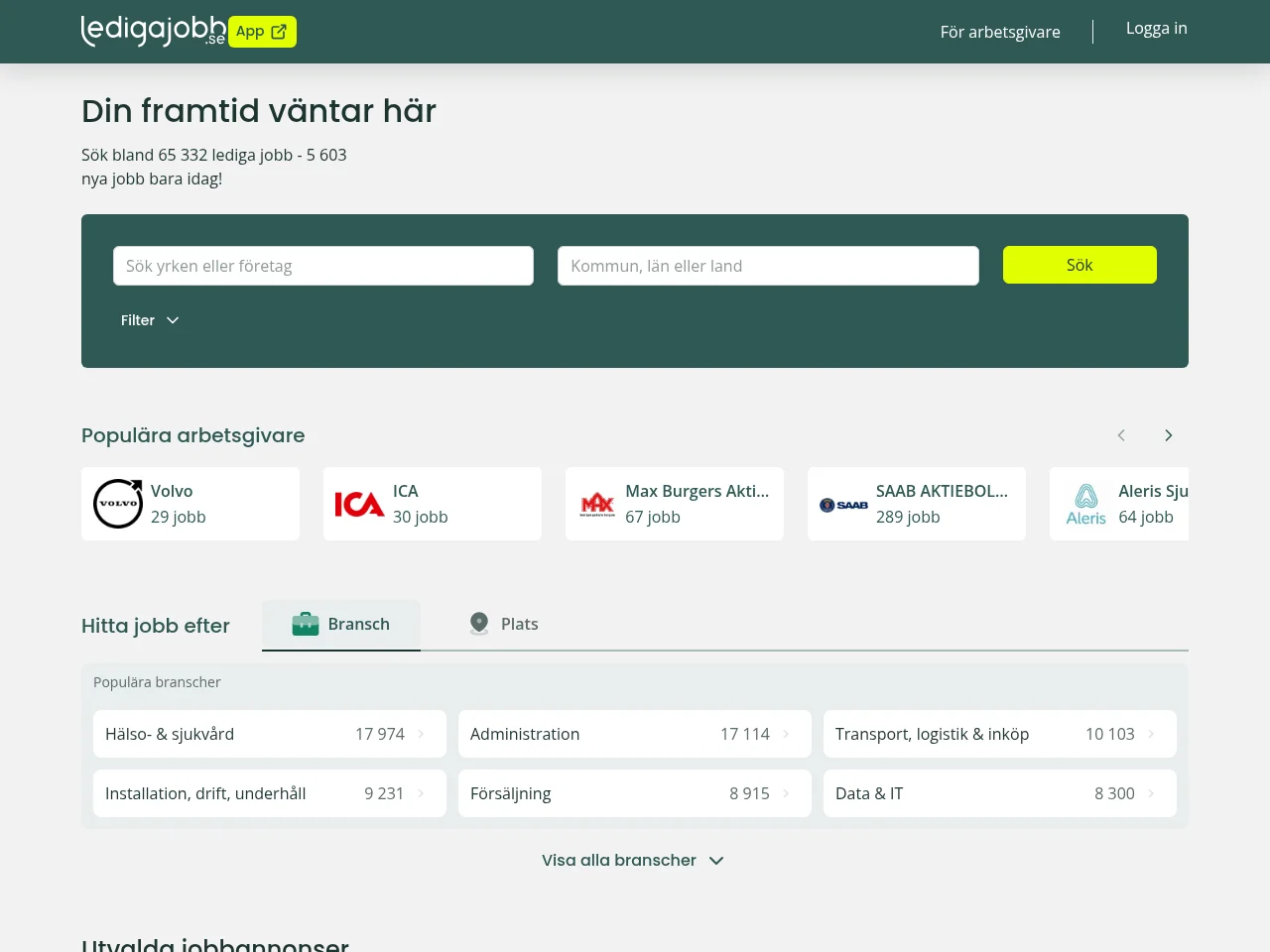Focus the Sök yrken eller företag field
1270x952 pixels.
pyautogui.click(x=323, y=266)
